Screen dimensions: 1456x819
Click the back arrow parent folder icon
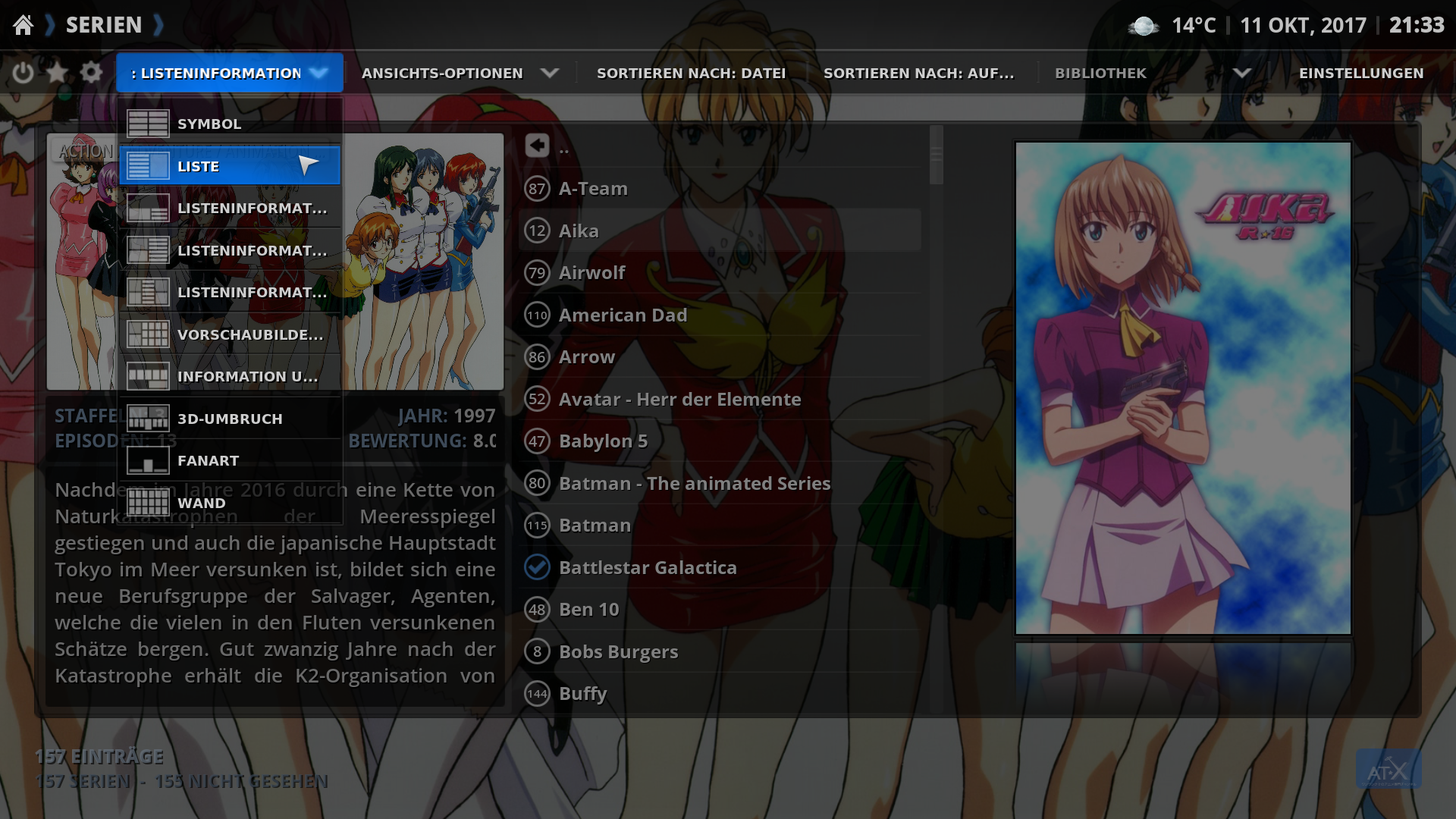(537, 146)
